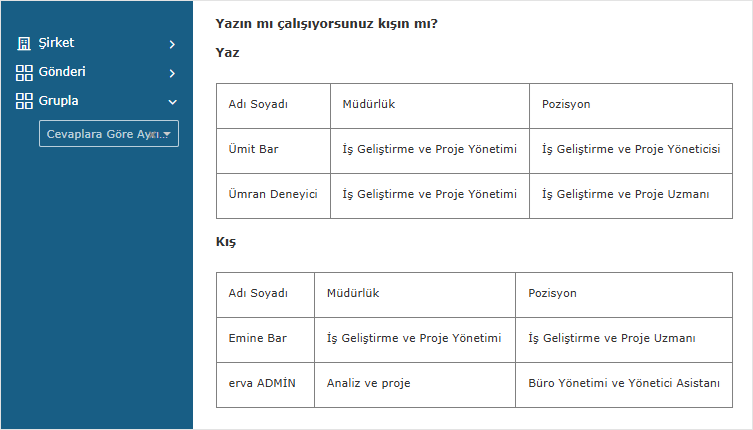Click the Şirket building icon
Image resolution: width=753 pixels, height=430 pixels.
coord(25,44)
